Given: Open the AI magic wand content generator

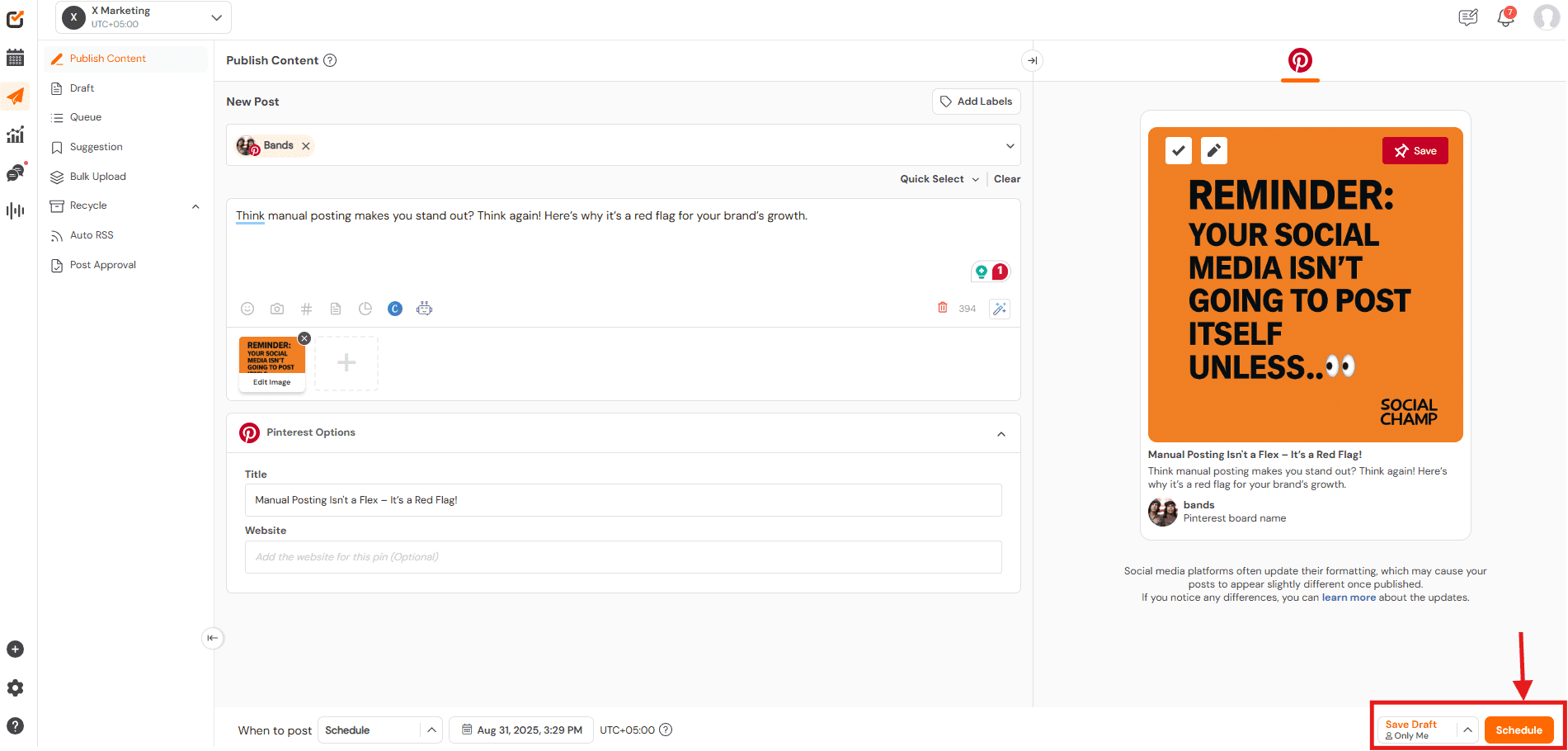Looking at the screenshot, I should coord(1000,308).
